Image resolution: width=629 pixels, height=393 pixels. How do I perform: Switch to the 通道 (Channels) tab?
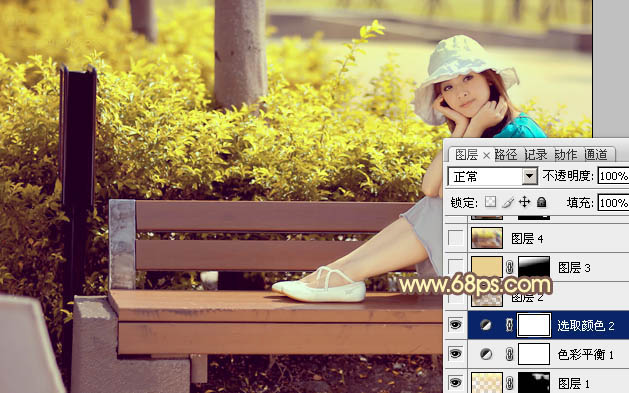pyautogui.click(x=596, y=154)
